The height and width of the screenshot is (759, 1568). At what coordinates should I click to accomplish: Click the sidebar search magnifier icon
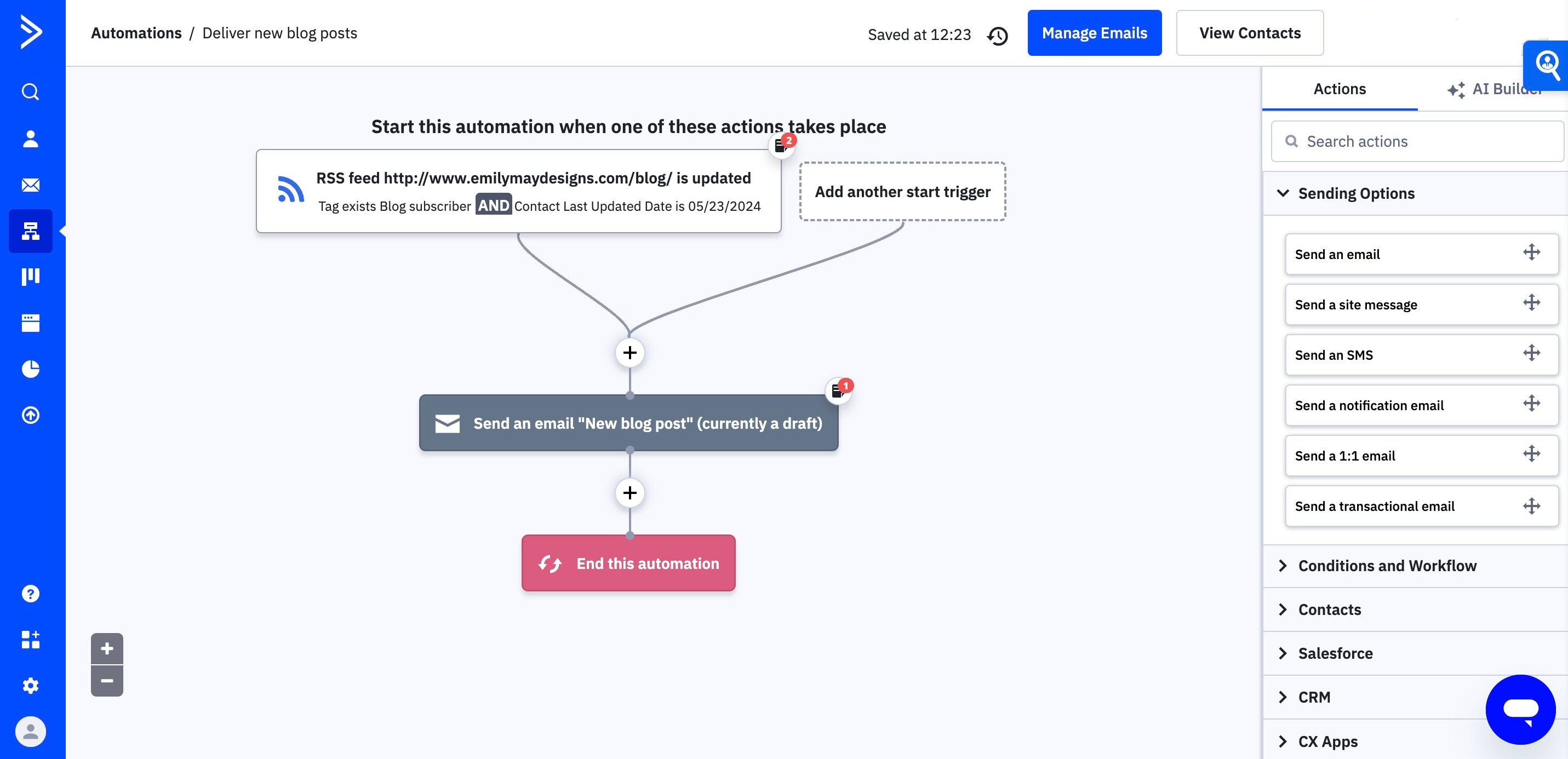(x=31, y=92)
